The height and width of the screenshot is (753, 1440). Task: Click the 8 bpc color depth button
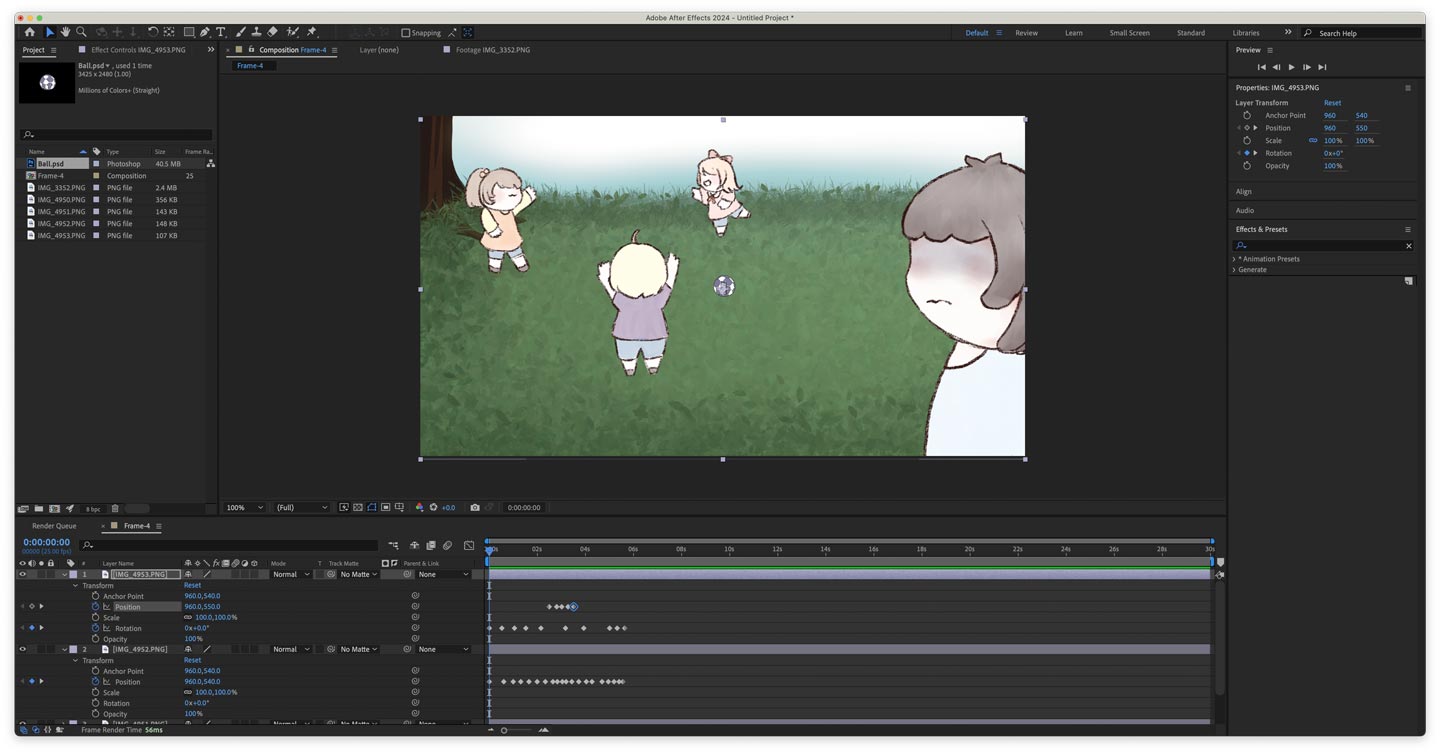[92, 509]
